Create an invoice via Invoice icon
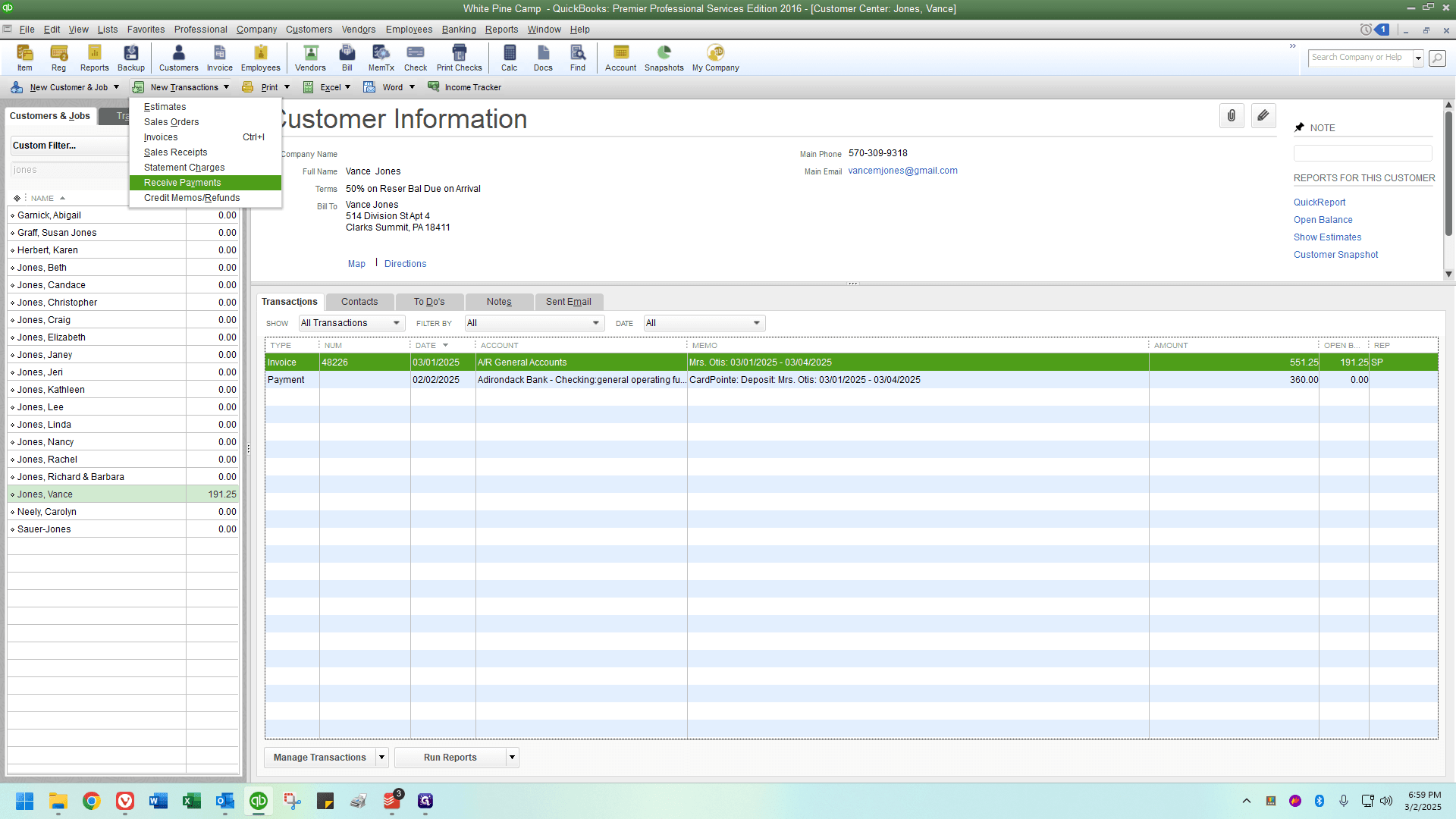The image size is (1456, 819). pyautogui.click(x=220, y=58)
